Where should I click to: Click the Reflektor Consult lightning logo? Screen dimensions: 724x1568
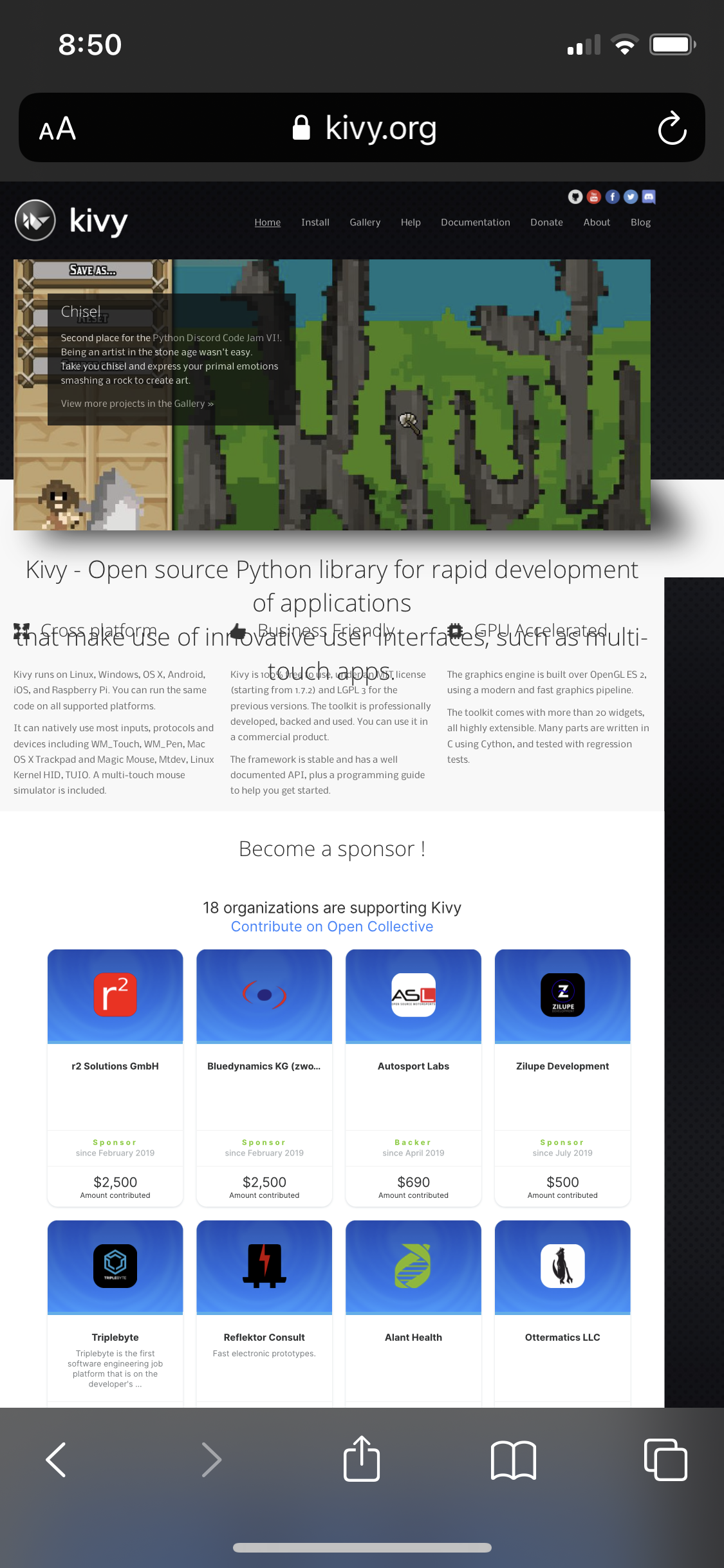point(265,1265)
